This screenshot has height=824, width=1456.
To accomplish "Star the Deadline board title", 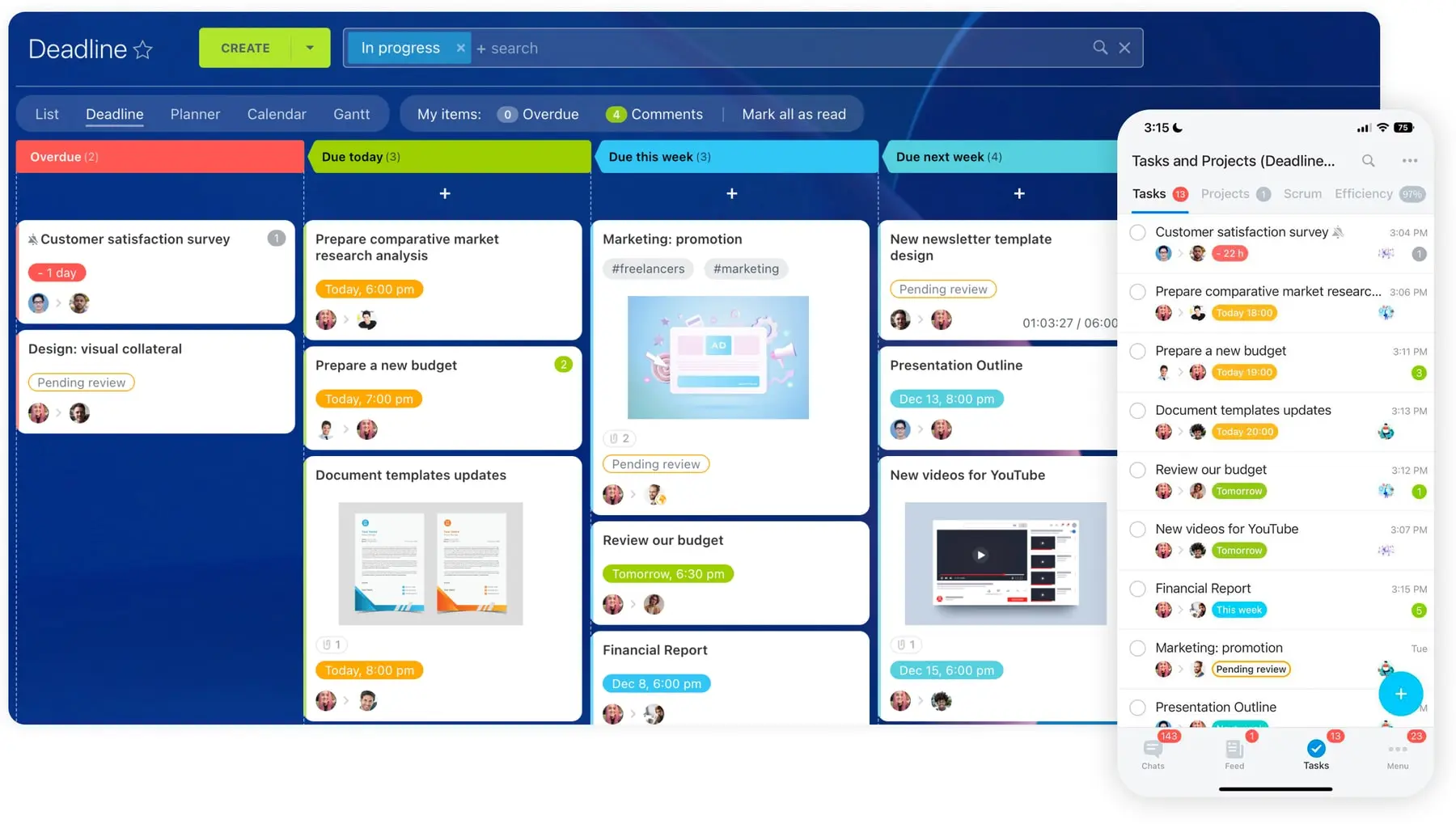I will click(x=143, y=49).
